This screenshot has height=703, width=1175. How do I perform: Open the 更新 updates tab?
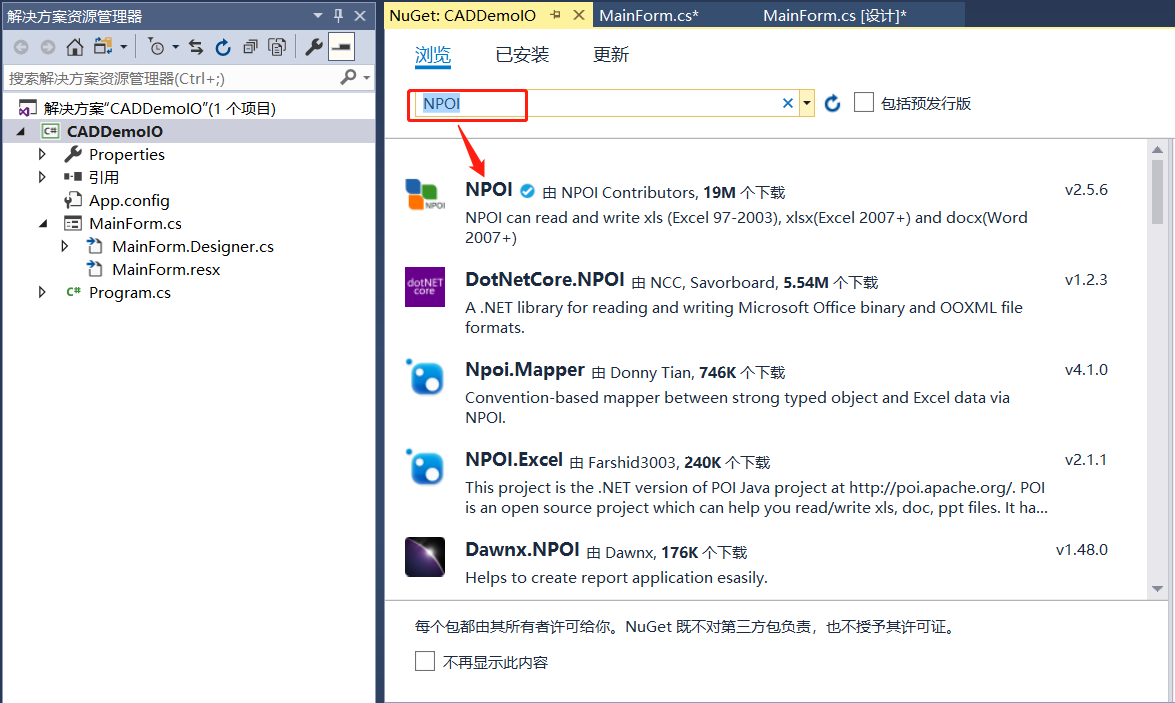coord(611,55)
